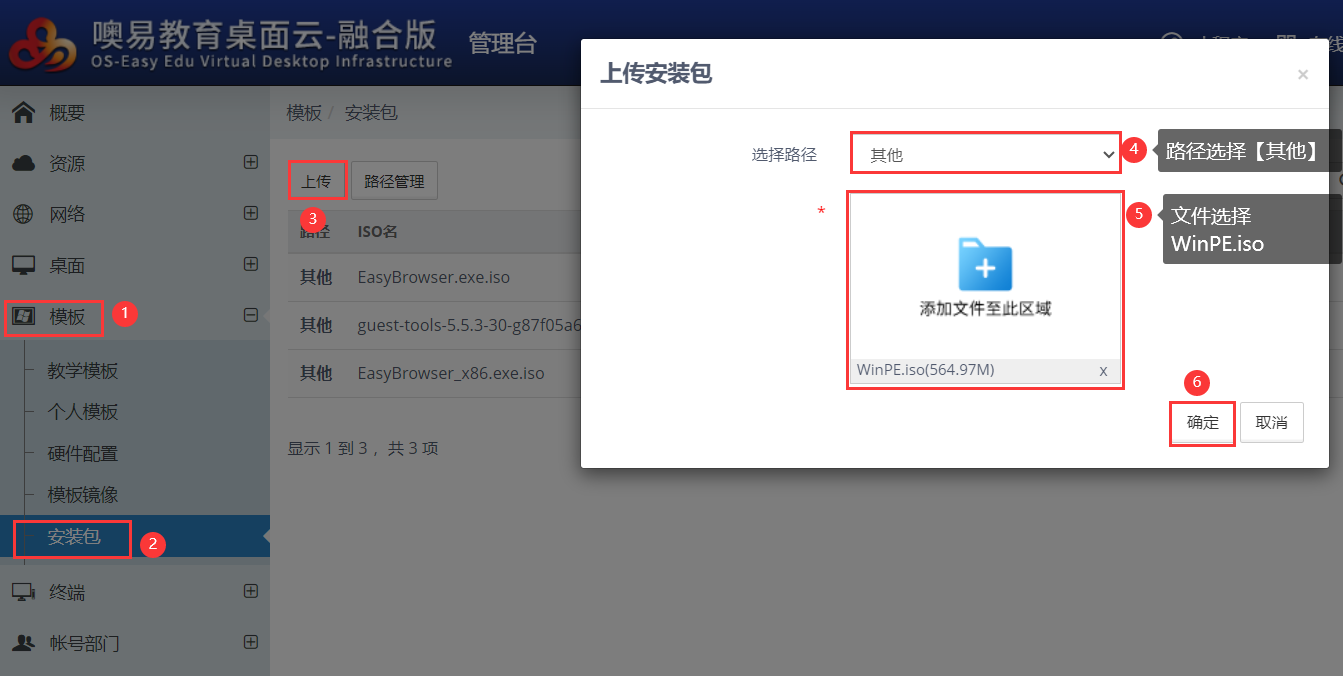1343x676 pixels.
Task: Click the blue folder add-file icon
Action: [985, 265]
